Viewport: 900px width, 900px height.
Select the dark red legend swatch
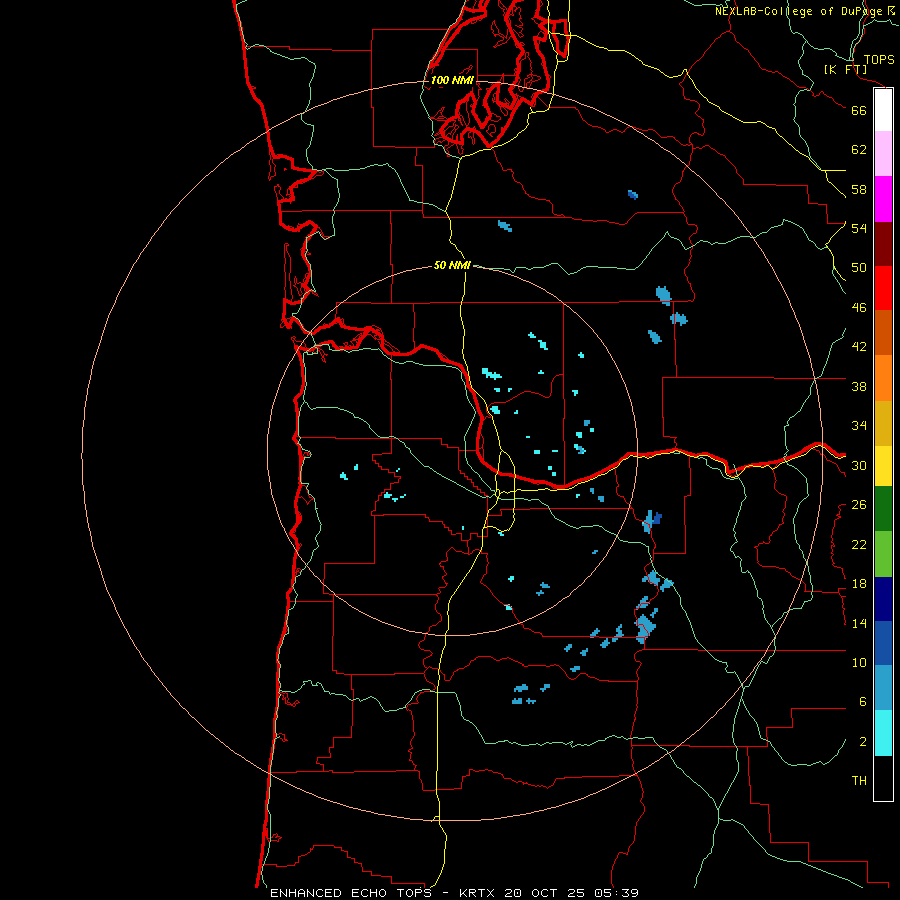883,243
